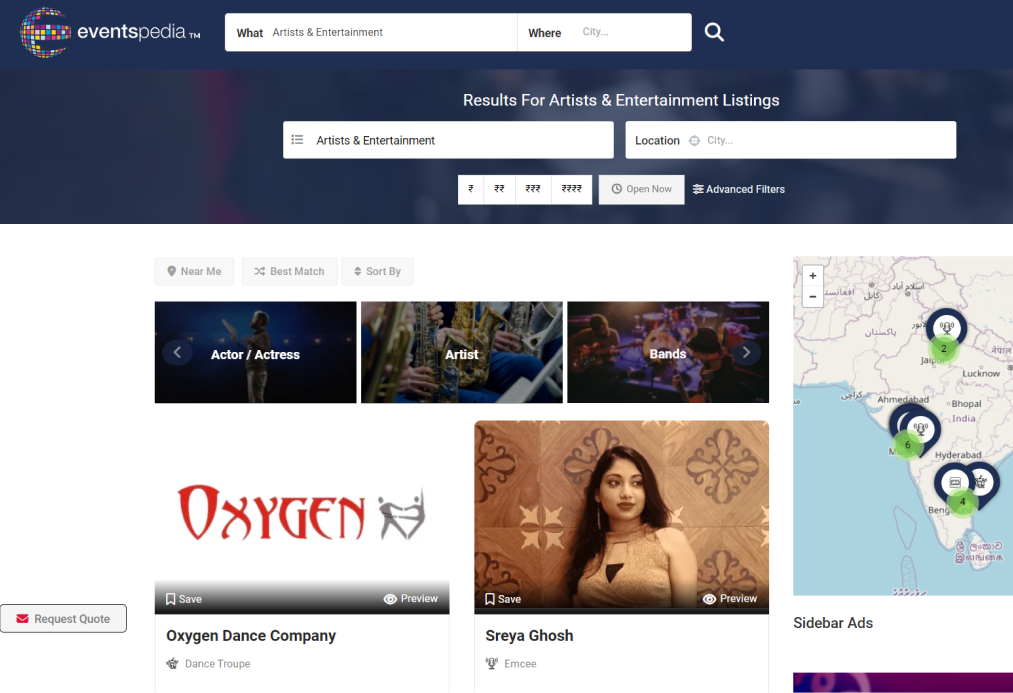Click the right carousel arrow past Bands
Viewport: 1013px width, 693px height.
pyautogui.click(x=746, y=352)
